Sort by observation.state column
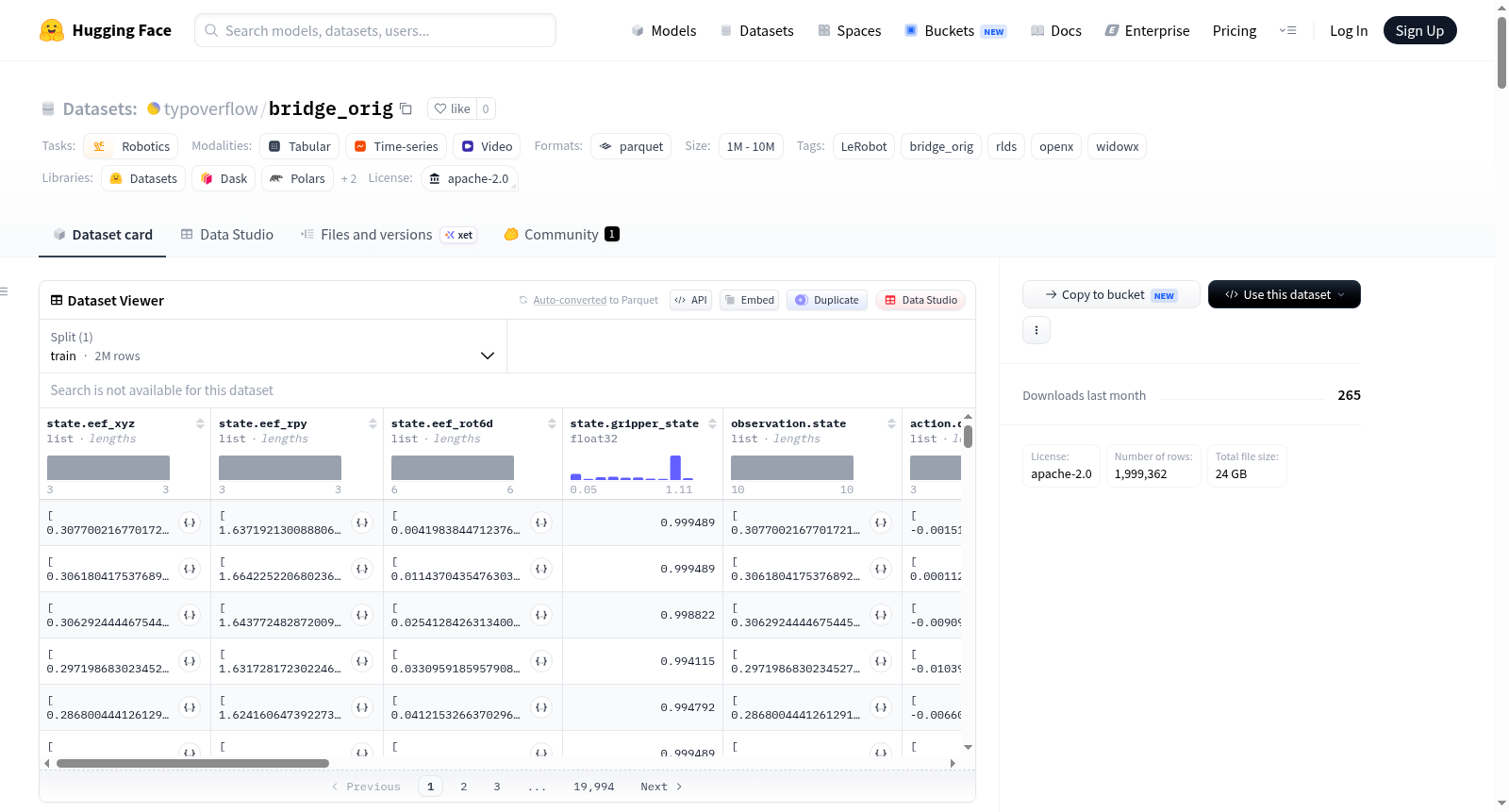Viewport: 1509px width, 812px height. pyautogui.click(x=891, y=424)
